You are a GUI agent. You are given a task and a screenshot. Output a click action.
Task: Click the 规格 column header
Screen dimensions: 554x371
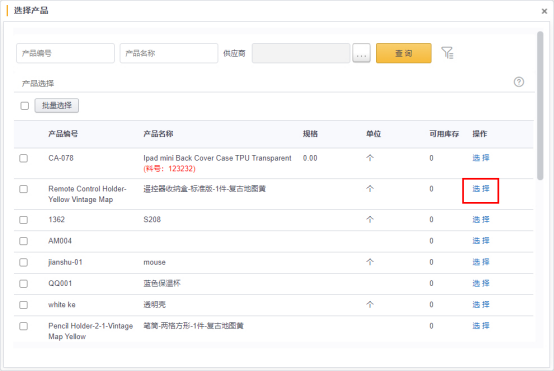click(x=310, y=134)
